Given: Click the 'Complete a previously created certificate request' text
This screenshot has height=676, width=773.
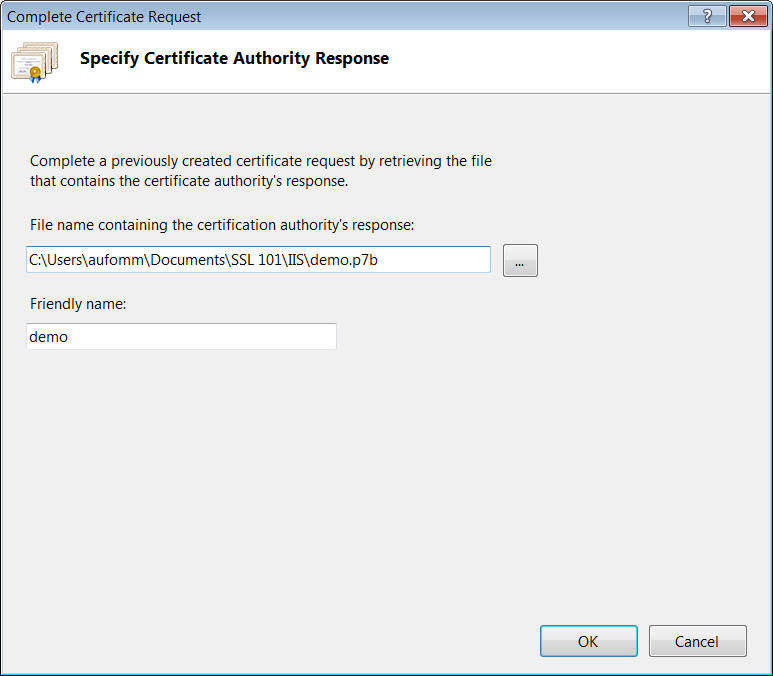Looking at the screenshot, I should [260, 161].
